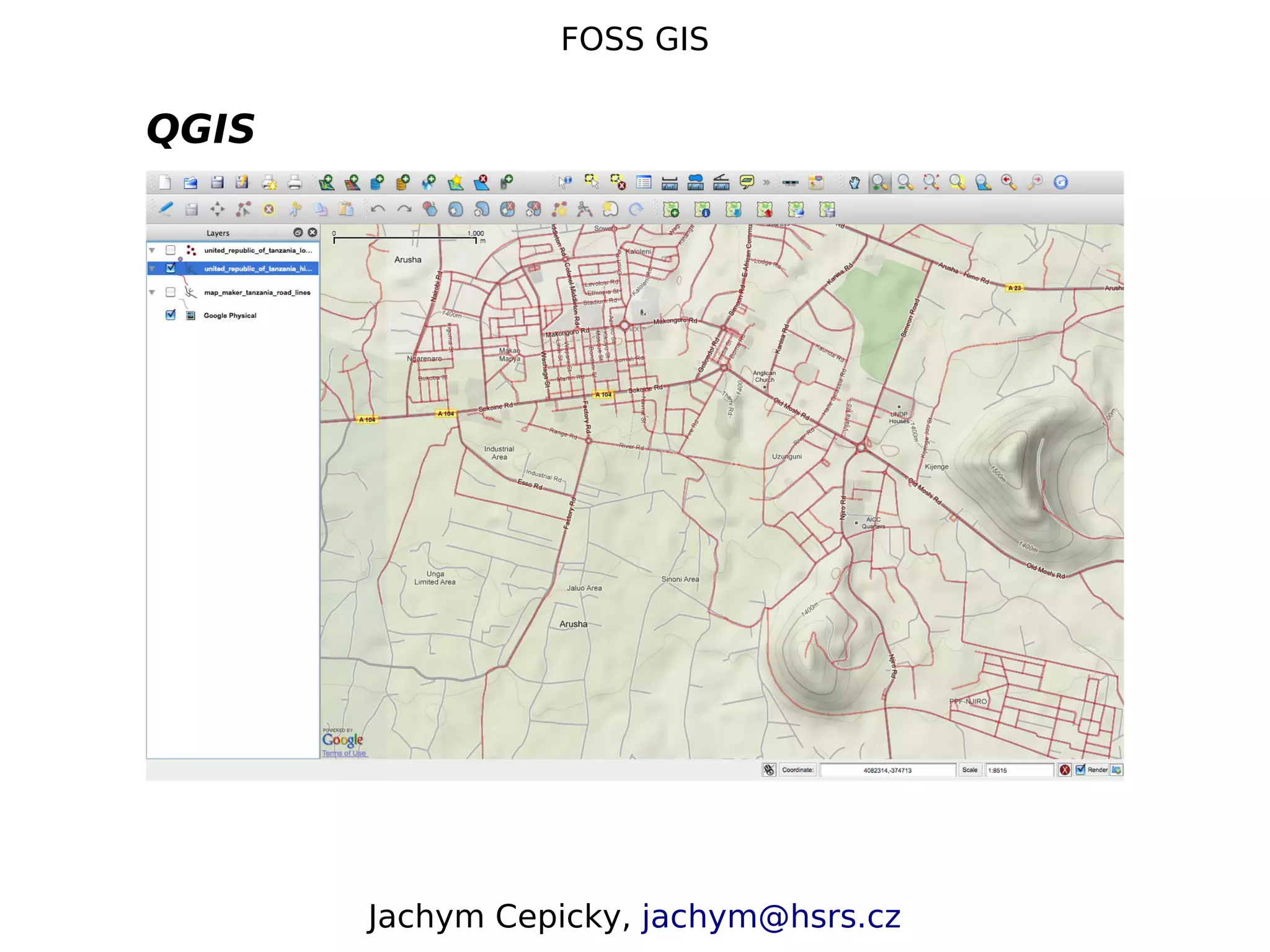Select the Identify Features tool
The image size is (1270, 952).
[565, 183]
